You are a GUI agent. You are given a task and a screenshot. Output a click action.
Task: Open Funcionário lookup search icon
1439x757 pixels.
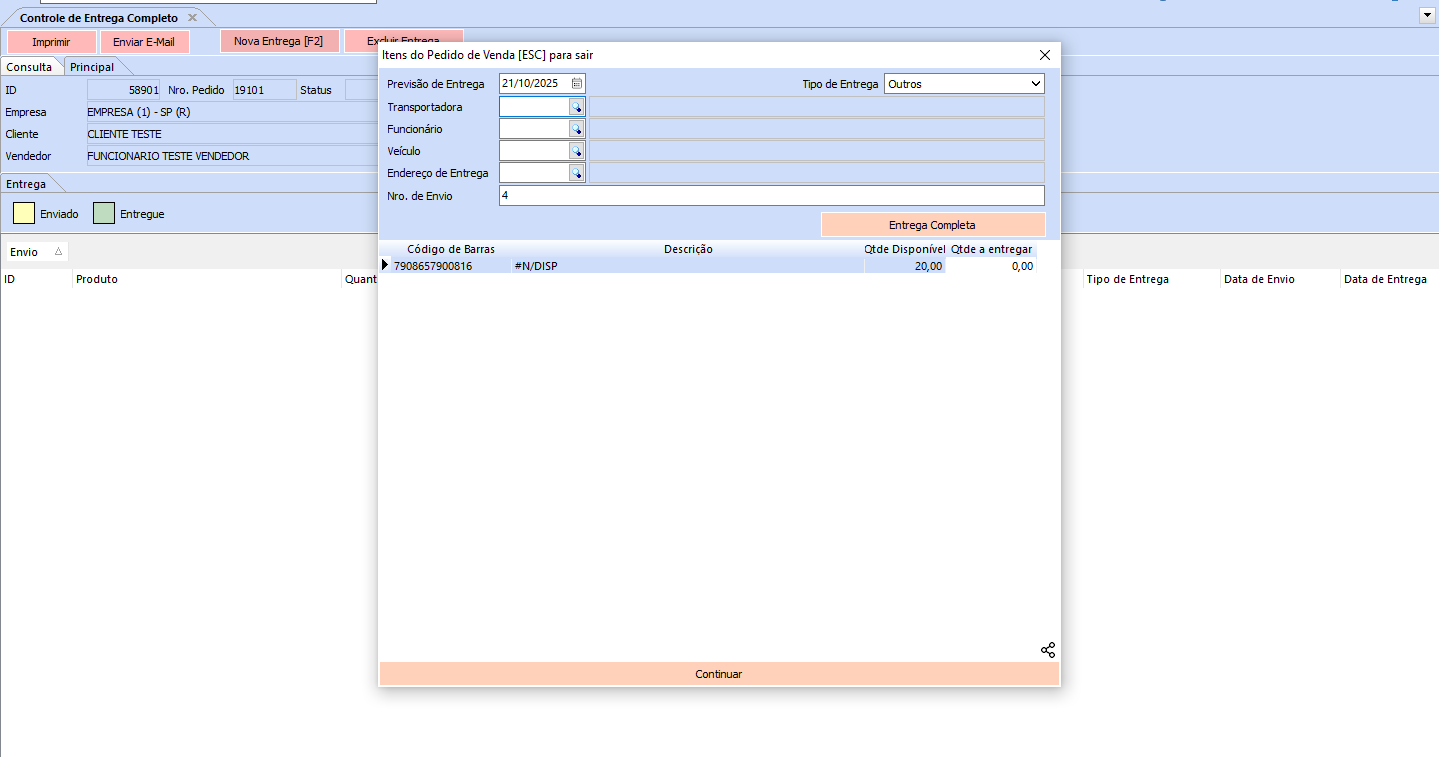pos(576,129)
